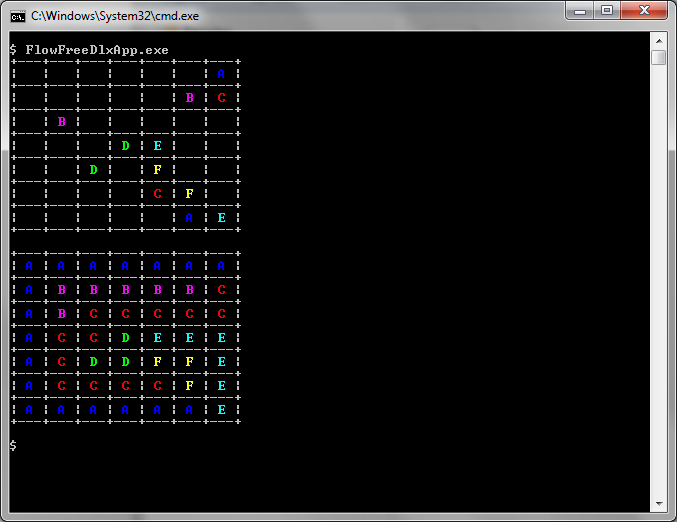This screenshot has height=522, width=677.
Task: Maximize the cmd.exe window
Action: click(607, 10)
